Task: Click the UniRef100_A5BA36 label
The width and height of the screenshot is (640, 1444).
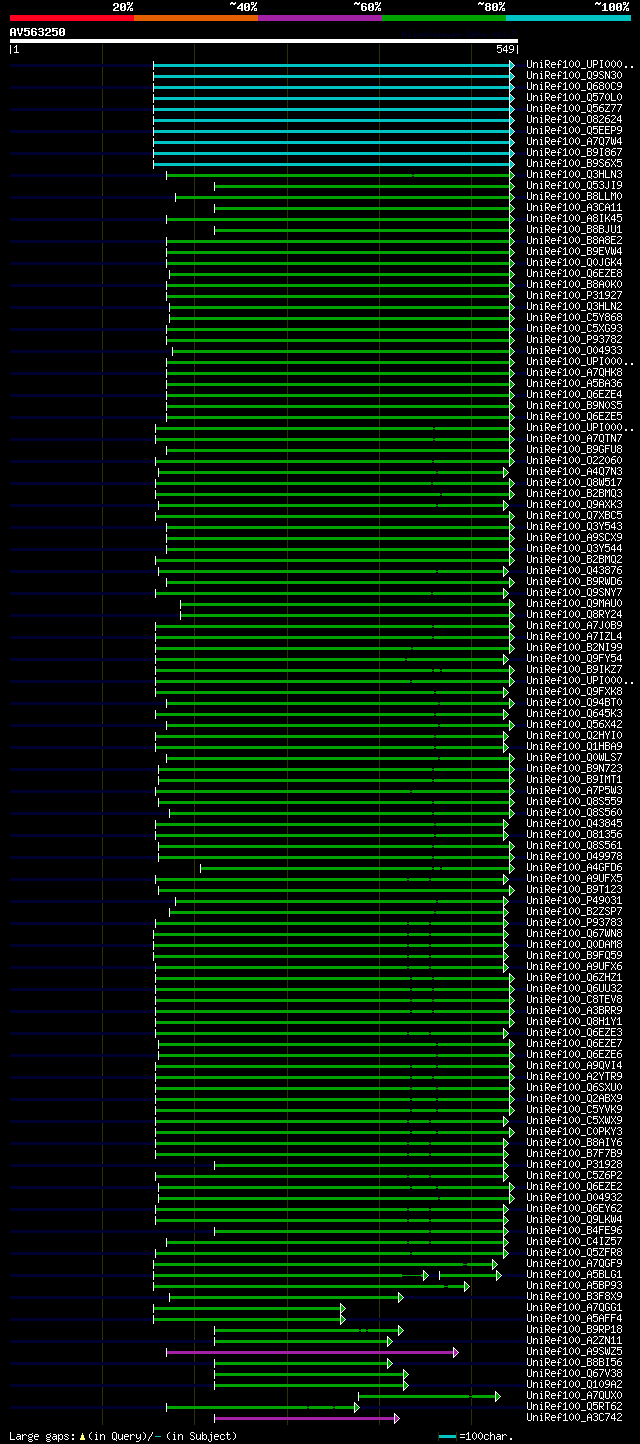Action: (574, 383)
